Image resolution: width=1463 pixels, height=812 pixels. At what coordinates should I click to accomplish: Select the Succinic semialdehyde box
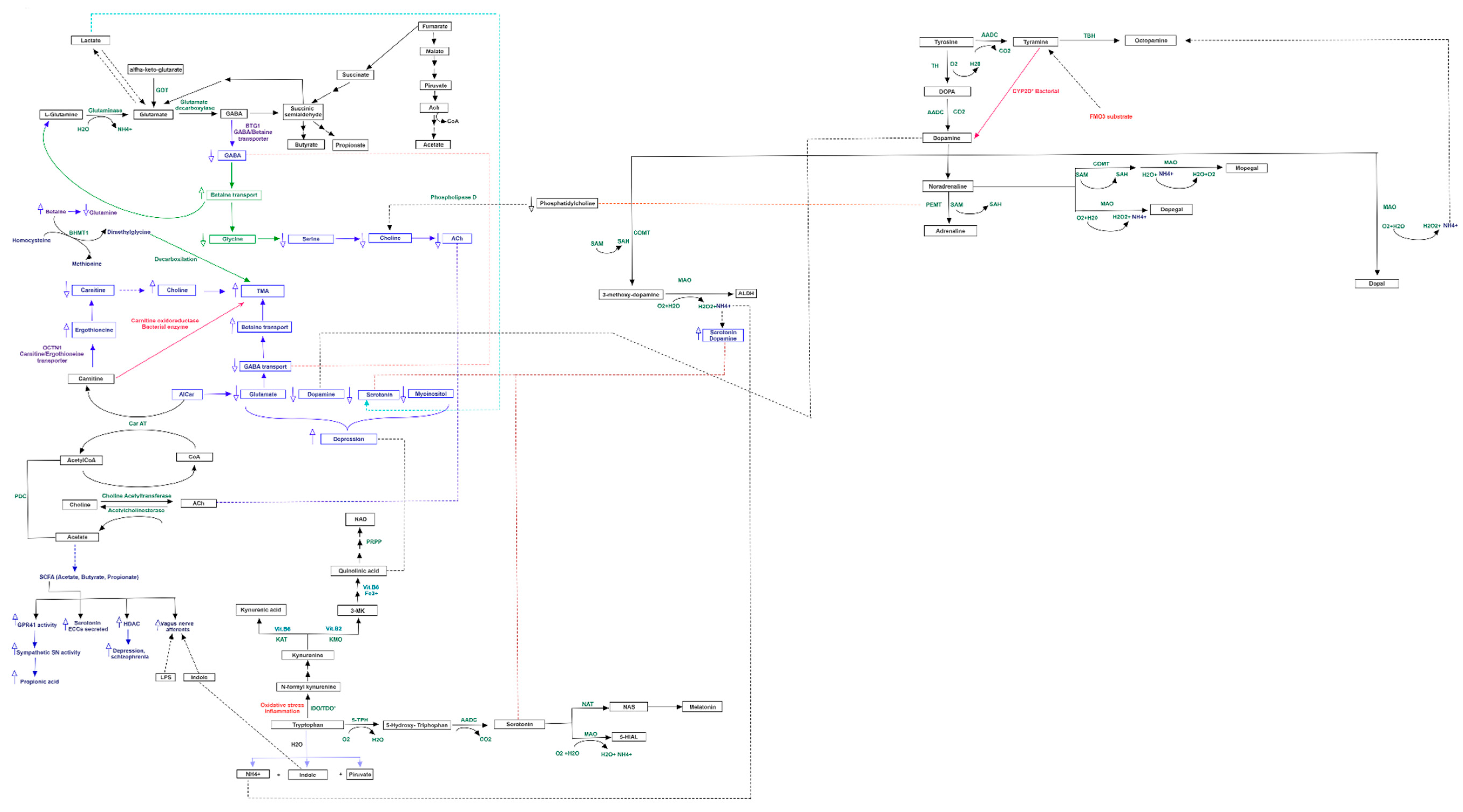coord(303,111)
